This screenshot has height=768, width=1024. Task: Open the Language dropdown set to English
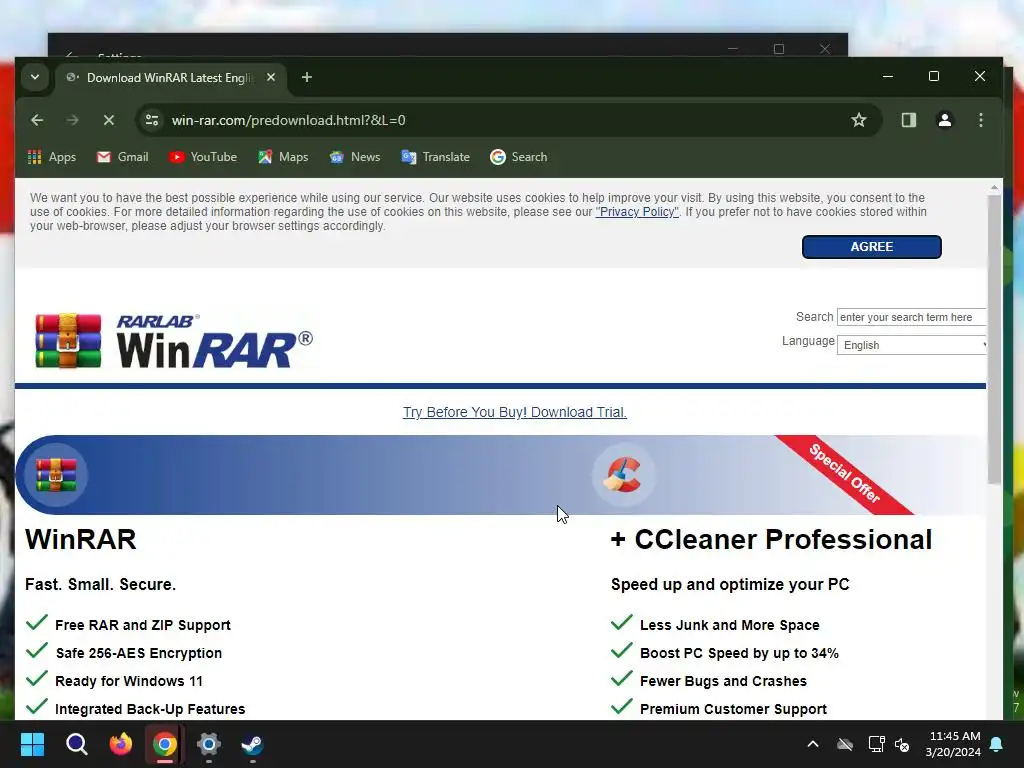(911, 345)
